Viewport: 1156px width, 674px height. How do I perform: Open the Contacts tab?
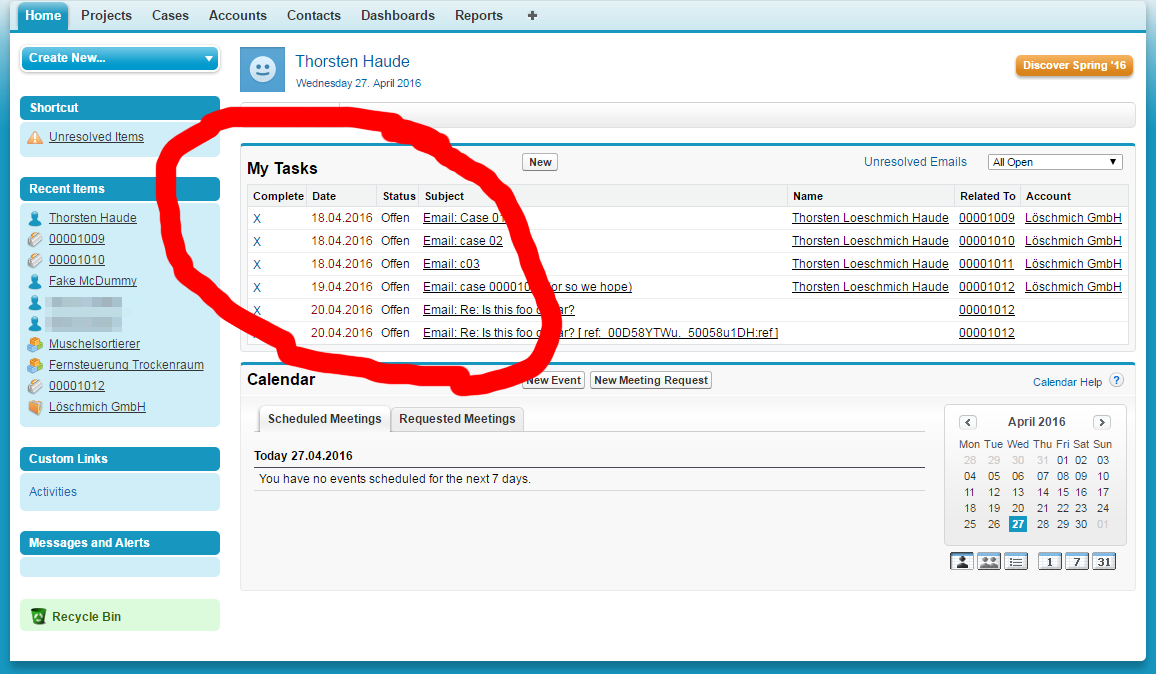click(314, 15)
